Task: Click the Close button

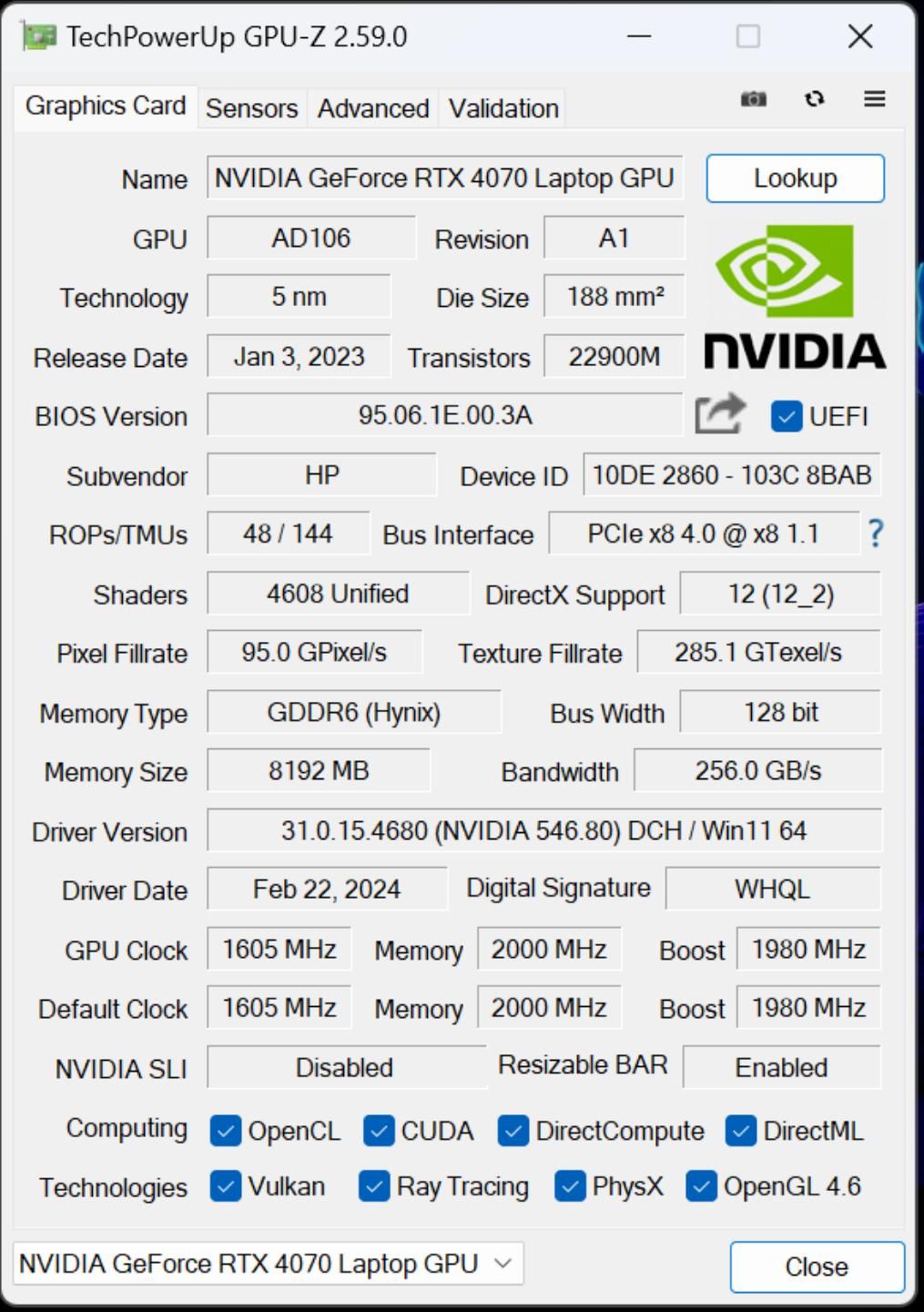Action: (817, 1266)
